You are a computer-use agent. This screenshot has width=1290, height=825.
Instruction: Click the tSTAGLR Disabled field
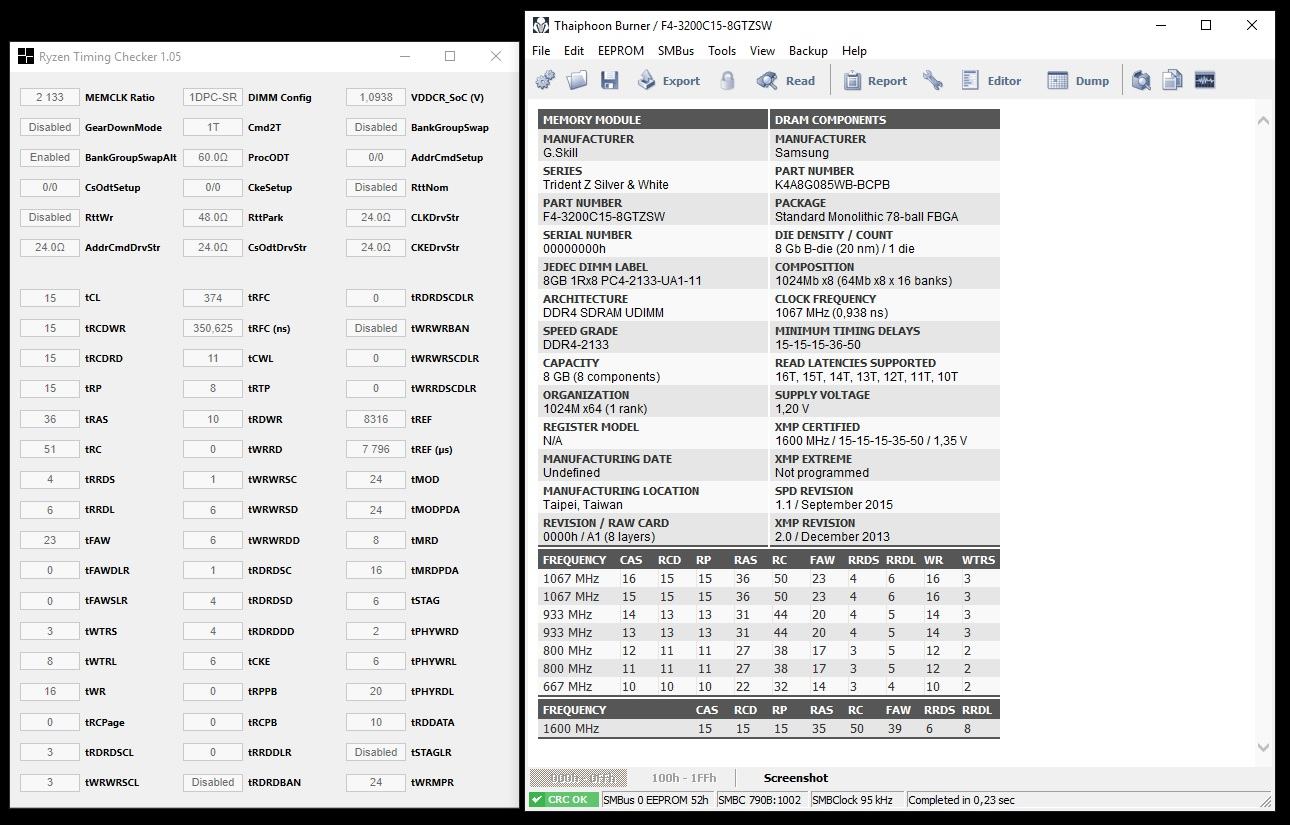tap(376, 752)
